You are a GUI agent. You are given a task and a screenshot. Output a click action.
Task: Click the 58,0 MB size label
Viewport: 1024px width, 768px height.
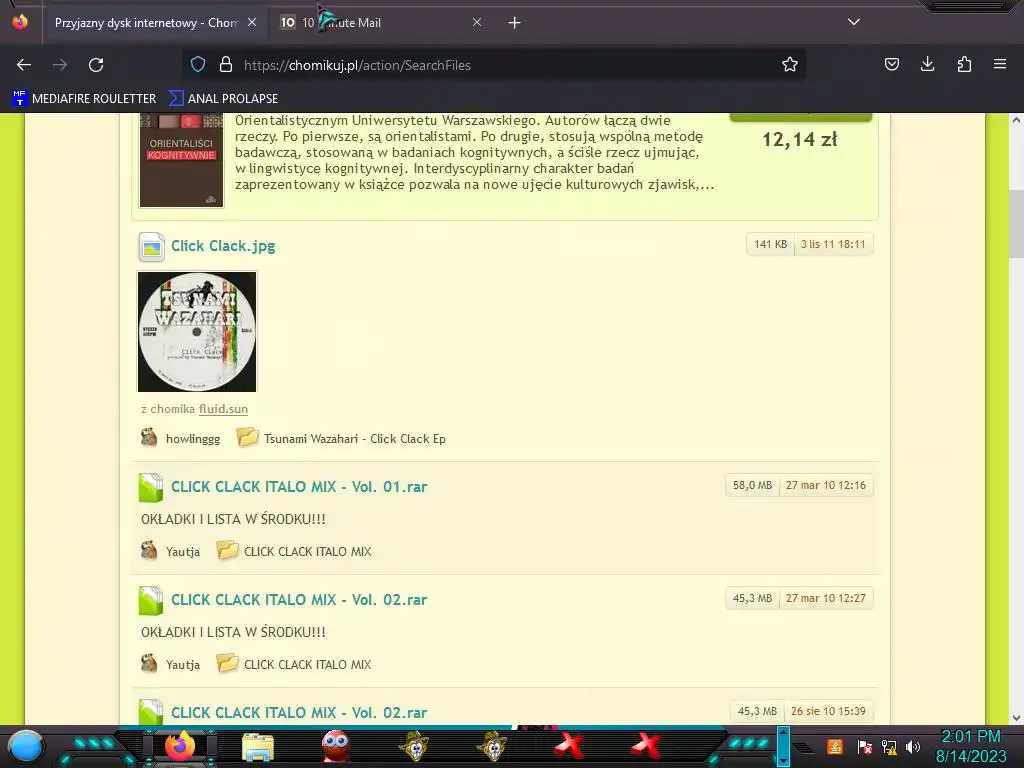(x=752, y=485)
